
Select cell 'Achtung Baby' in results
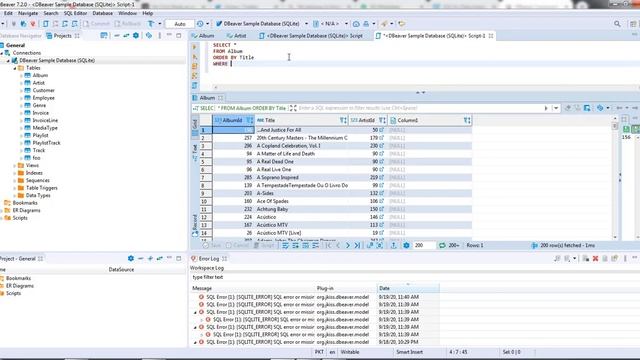click(x=301, y=209)
